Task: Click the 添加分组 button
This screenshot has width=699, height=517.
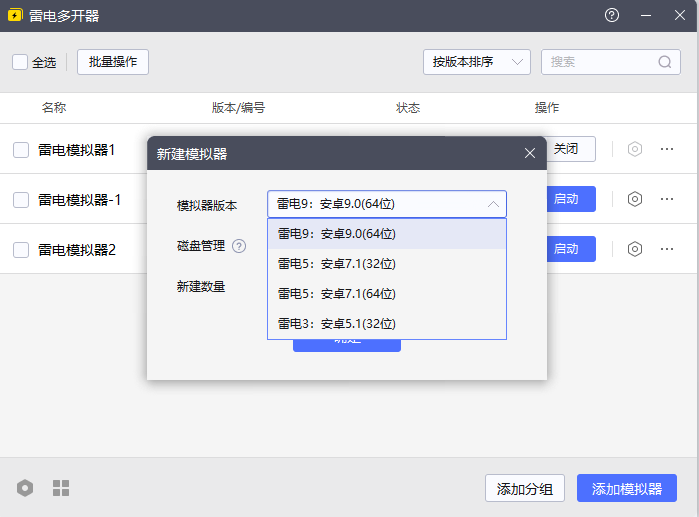Action: (x=525, y=489)
